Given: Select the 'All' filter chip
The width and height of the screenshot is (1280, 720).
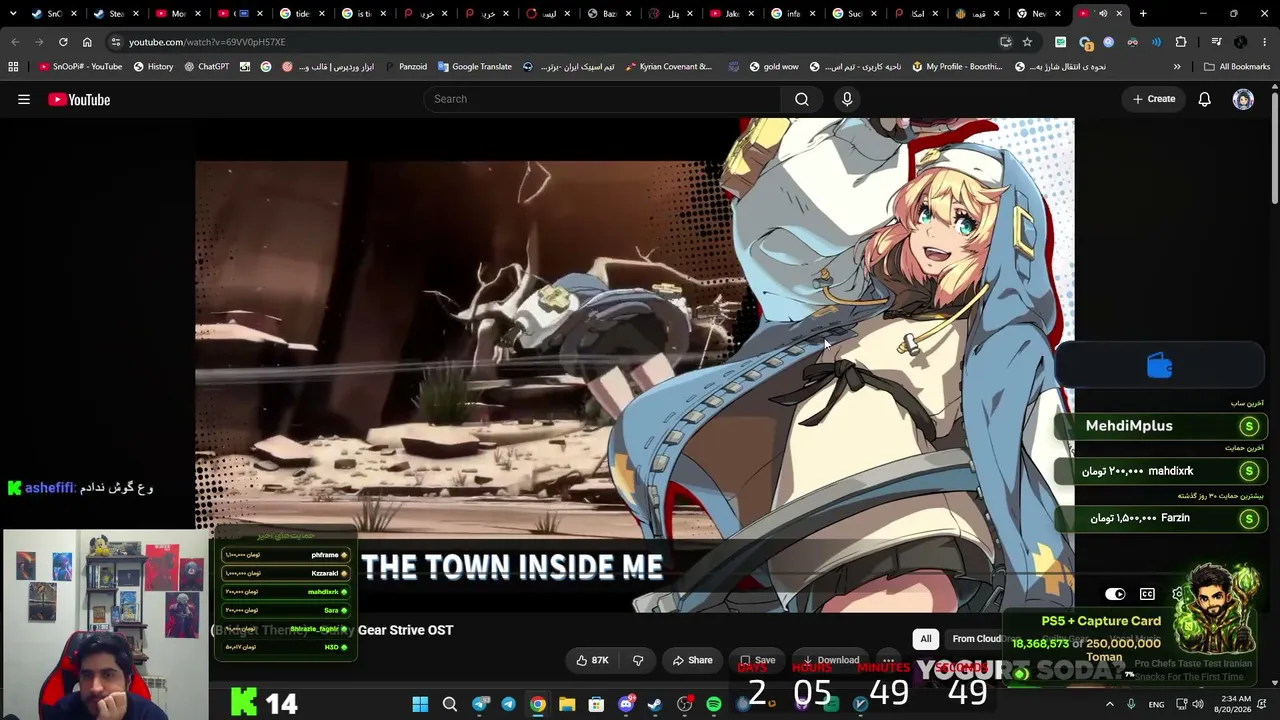Looking at the screenshot, I should click(x=926, y=639).
